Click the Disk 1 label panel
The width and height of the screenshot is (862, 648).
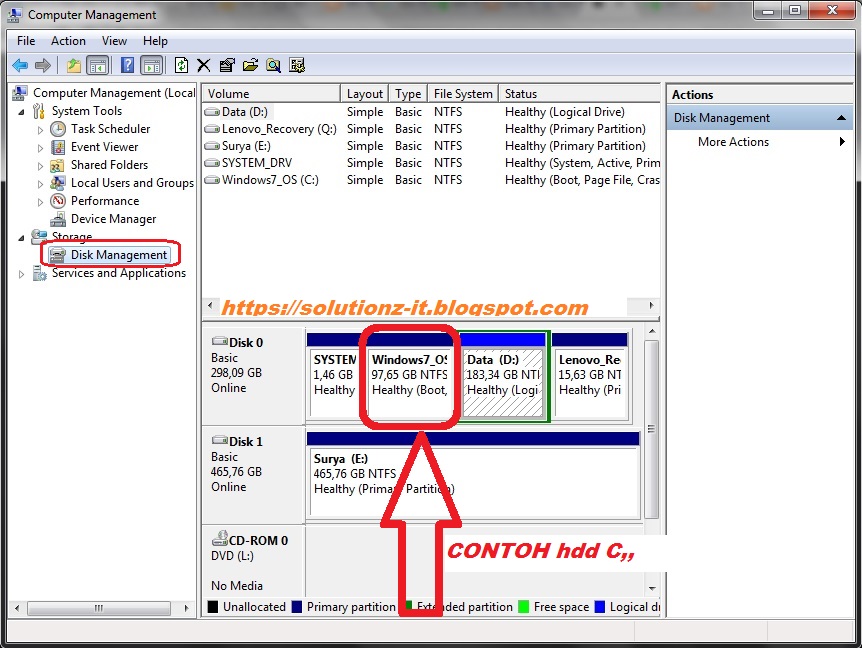(253, 475)
